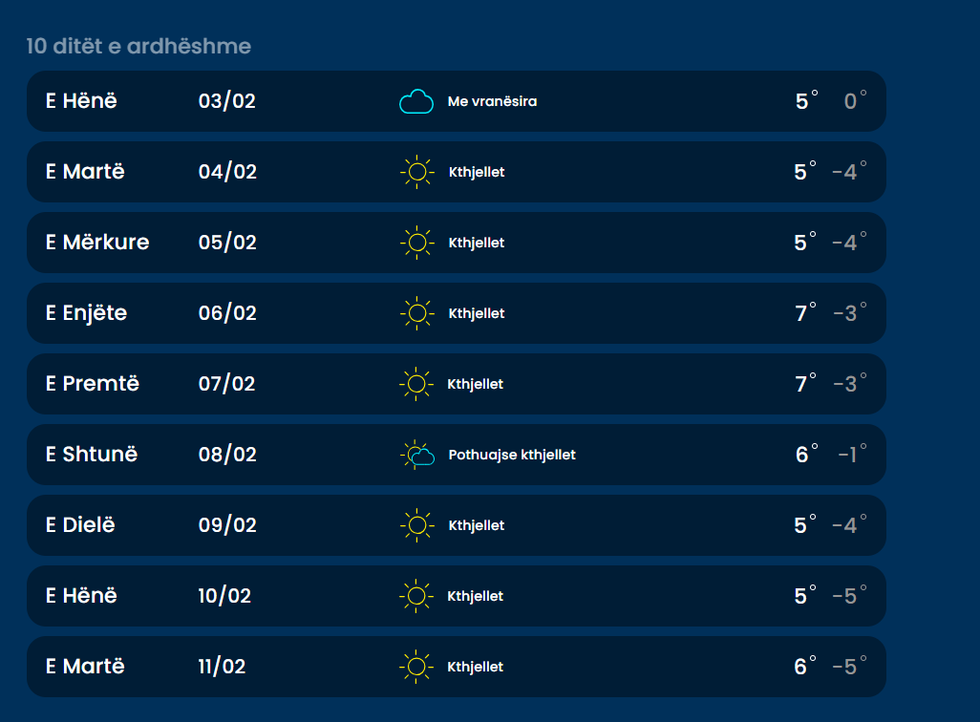Image resolution: width=980 pixels, height=722 pixels.
Task: Click the partly cloudy icon for 08/02
Action: pyautogui.click(x=417, y=455)
